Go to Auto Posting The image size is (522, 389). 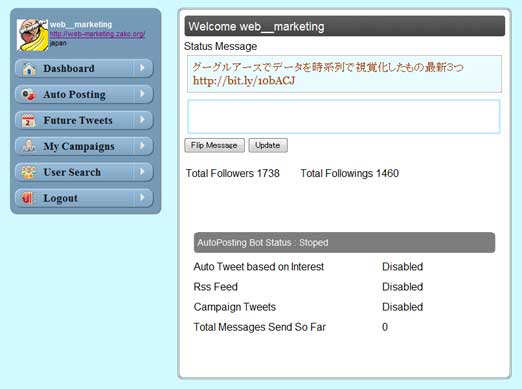pos(84,94)
